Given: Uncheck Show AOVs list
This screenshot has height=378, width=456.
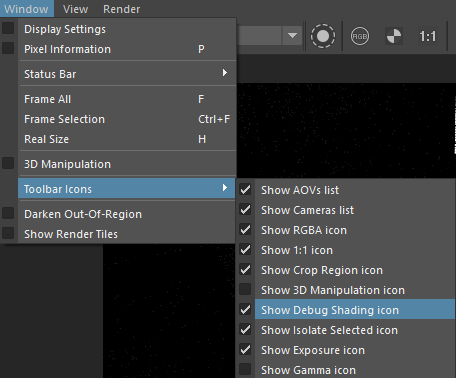Looking at the screenshot, I should [x=245, y=189].
